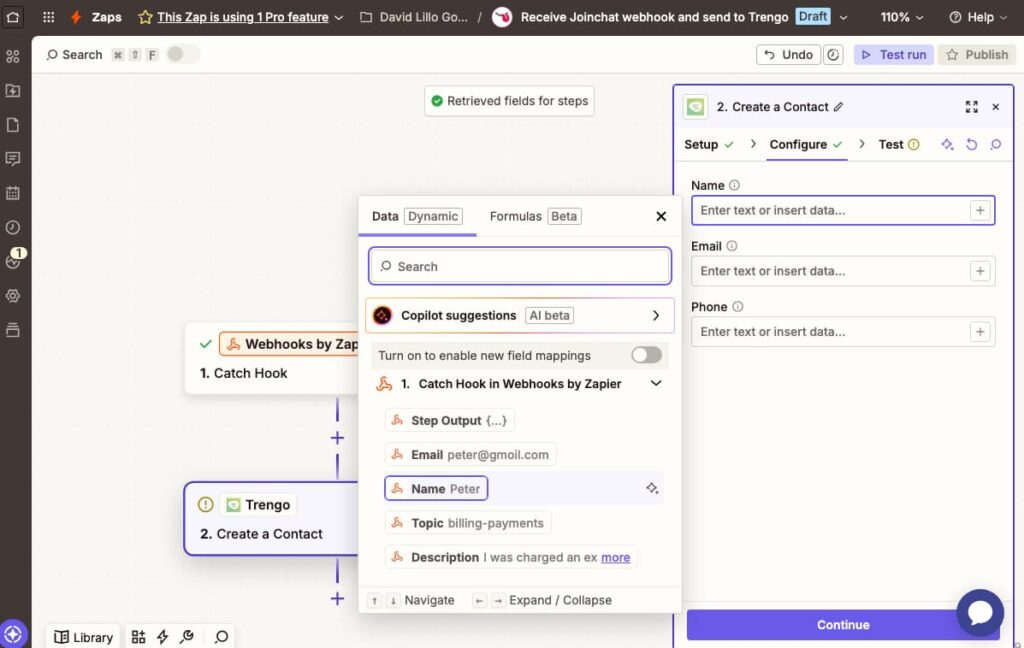Screen dimensions: 1024x648
Task: Open the Help menu
Action: (978, 17)
